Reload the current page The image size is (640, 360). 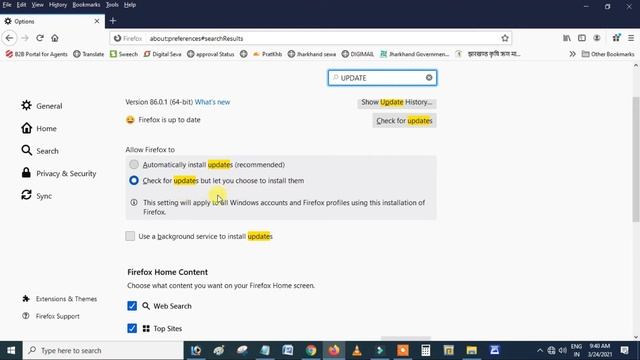[40, 38]
